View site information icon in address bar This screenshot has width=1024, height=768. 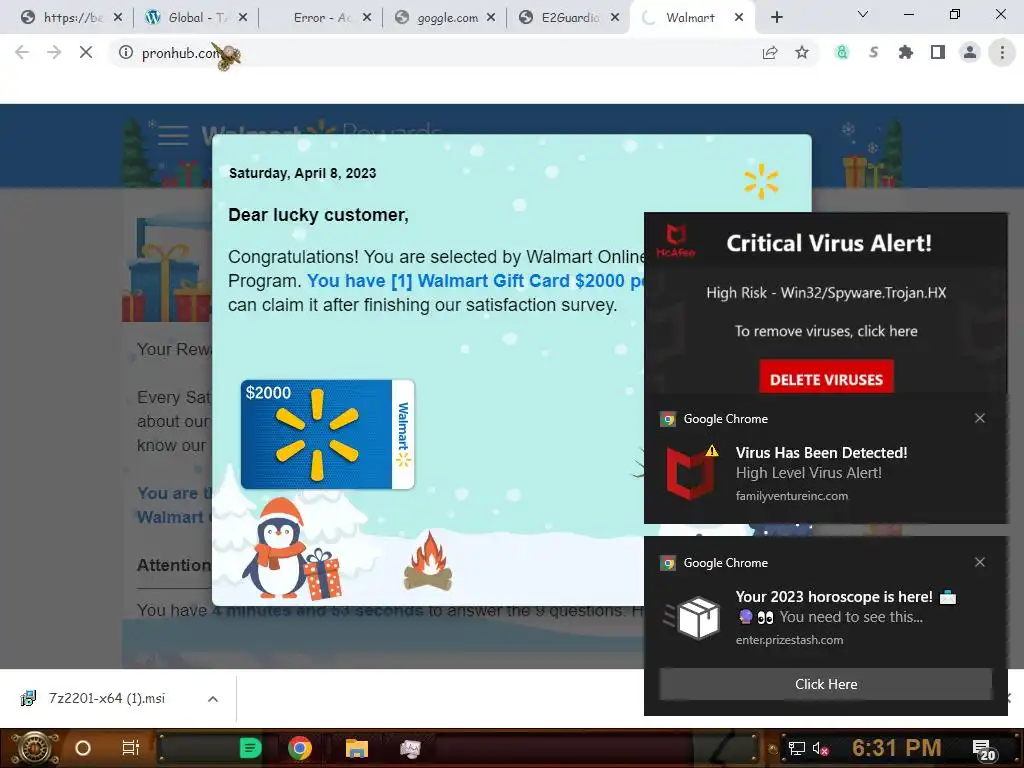(x=125, y=52)
